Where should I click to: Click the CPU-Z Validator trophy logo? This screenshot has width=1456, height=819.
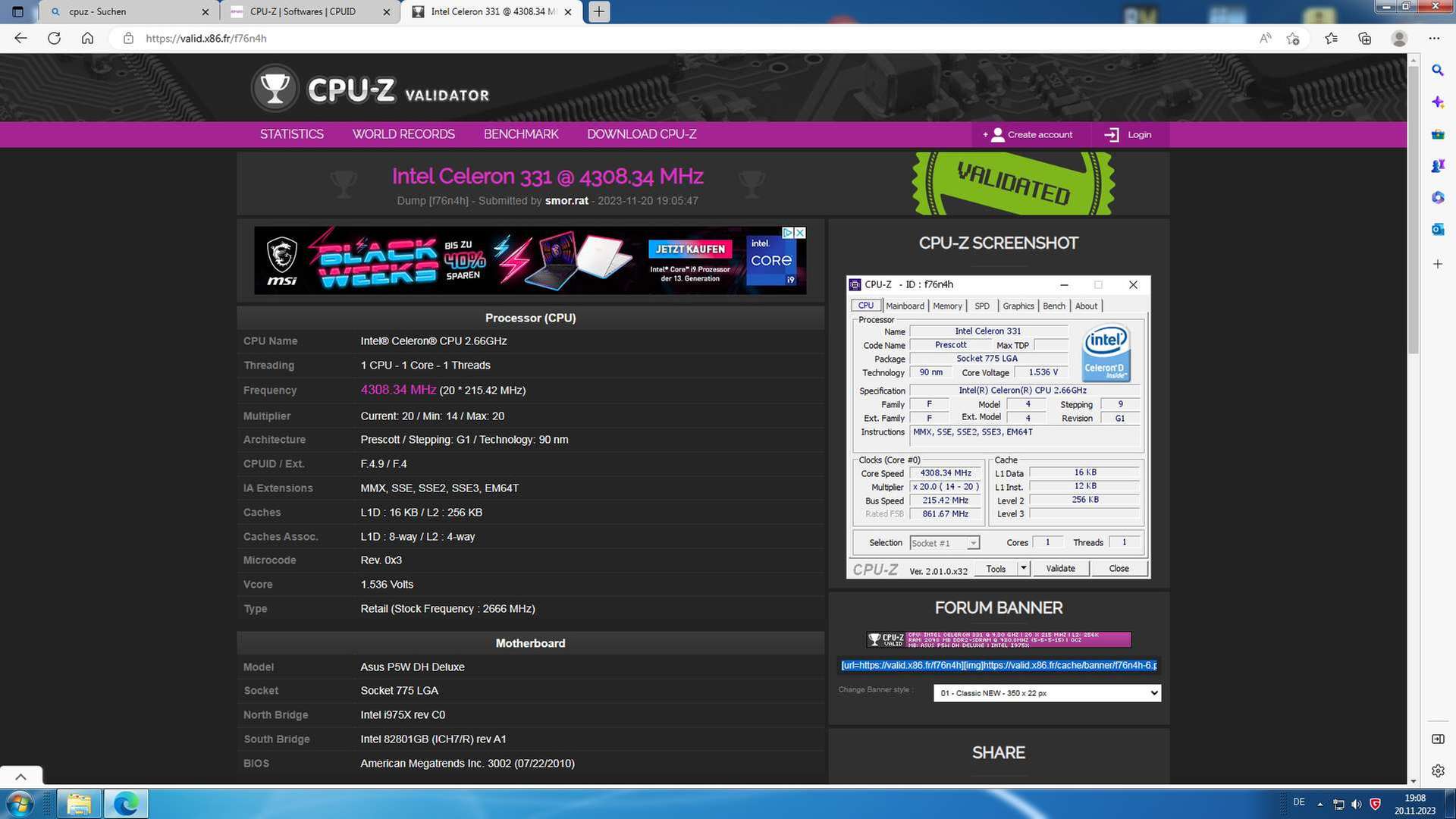click(275, 89)
